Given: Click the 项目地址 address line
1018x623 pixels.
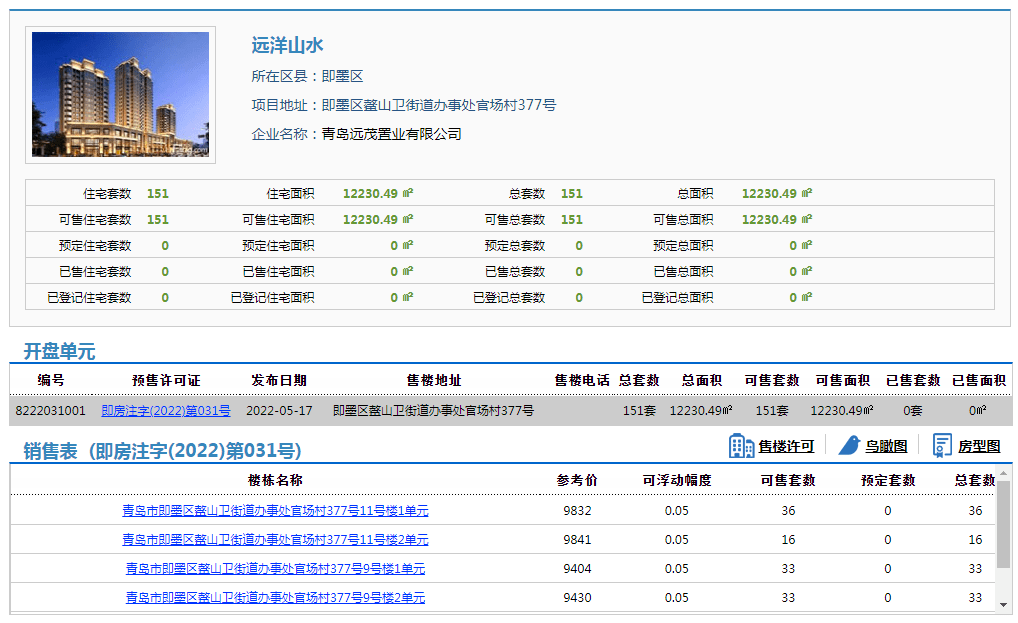Looking at the screenshot, I should point(404,105).
